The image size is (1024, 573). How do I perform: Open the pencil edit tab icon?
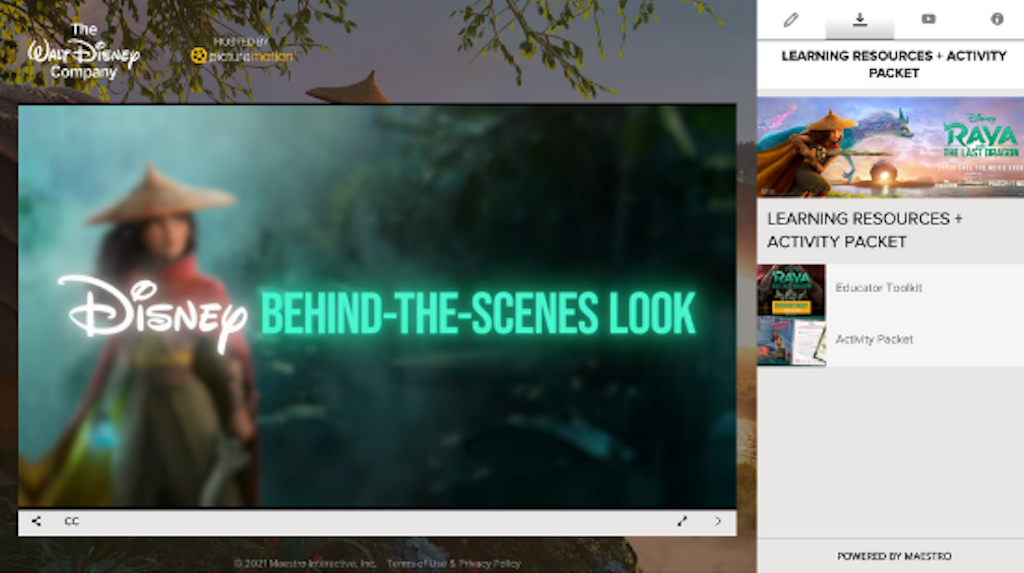coord(791,20)
